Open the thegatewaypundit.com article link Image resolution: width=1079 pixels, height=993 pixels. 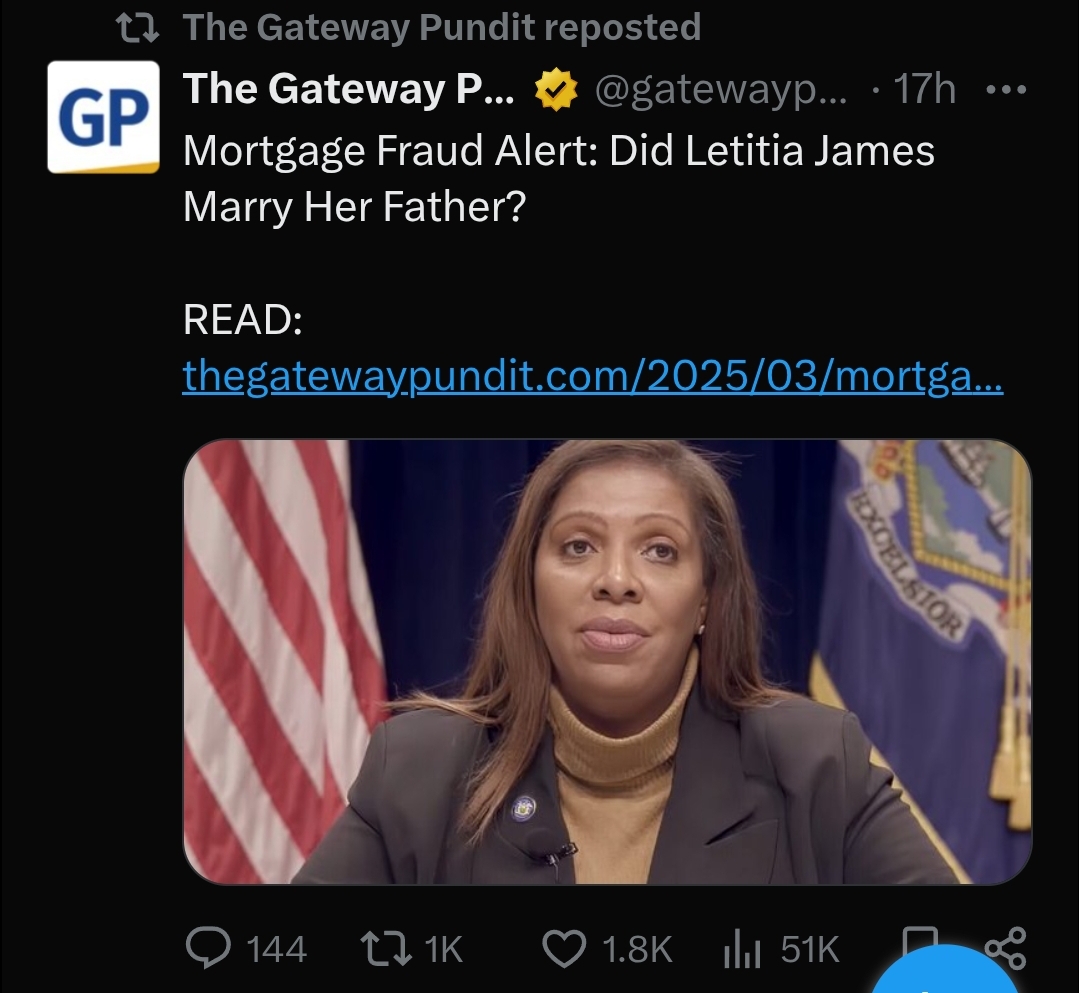click(592, 377)
